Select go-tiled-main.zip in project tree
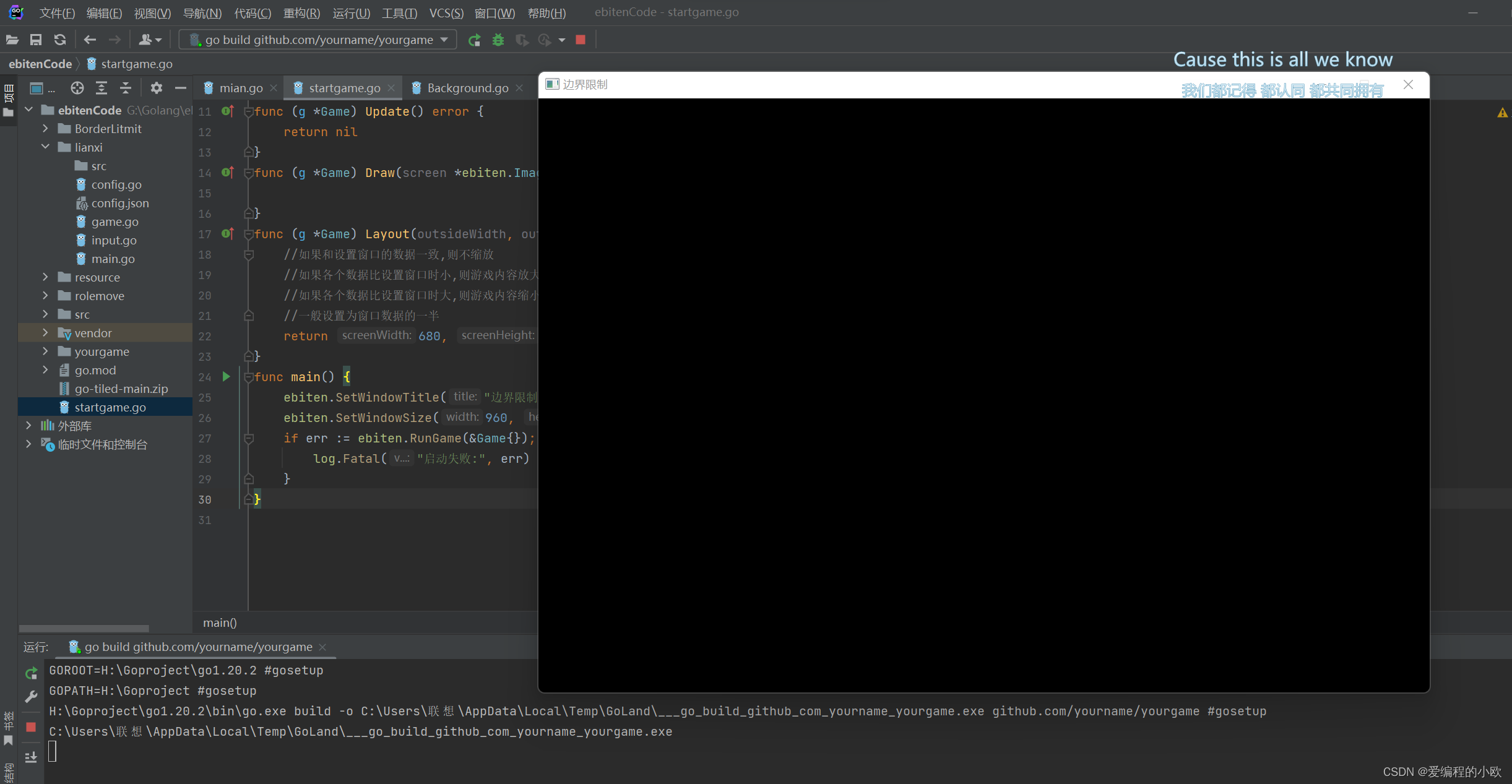 [x=121, y=389]
